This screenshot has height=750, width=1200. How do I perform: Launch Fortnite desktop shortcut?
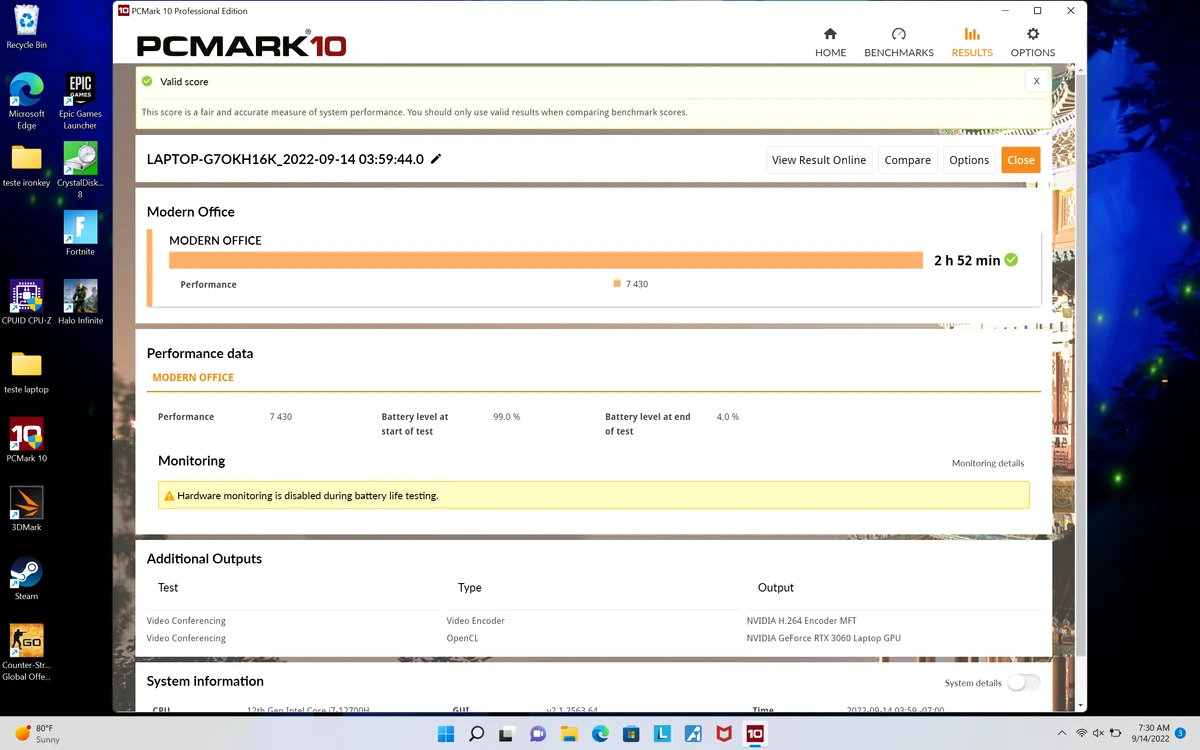coord(80,233)
